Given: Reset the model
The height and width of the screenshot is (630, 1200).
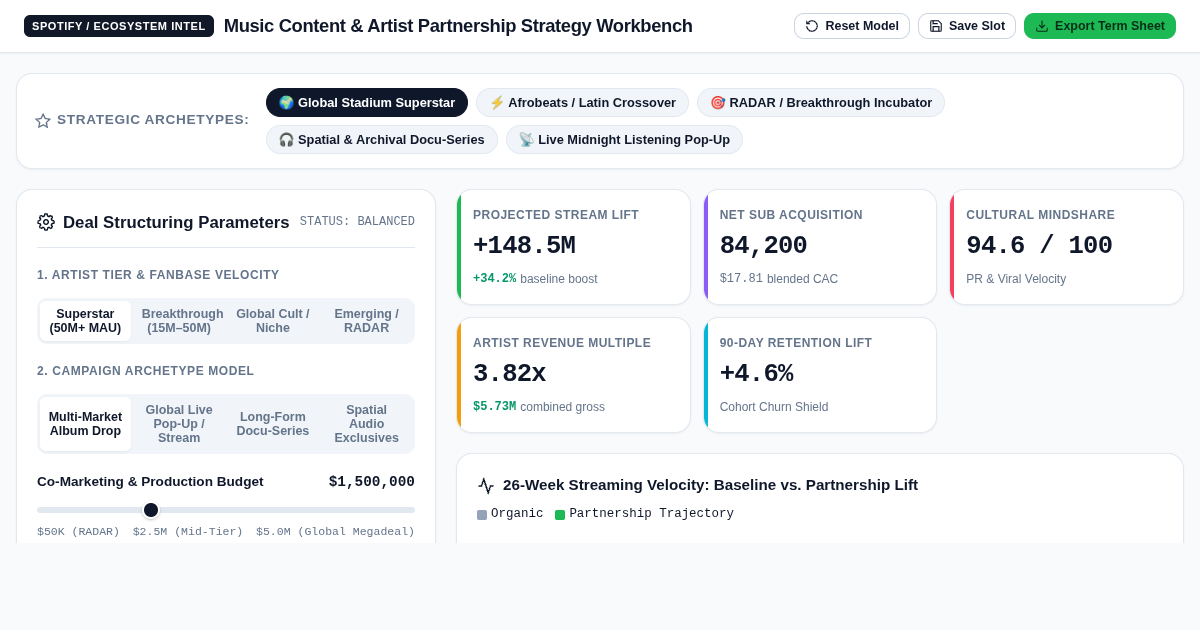Looking at the screenshot, I should click(x=852, y=26).
